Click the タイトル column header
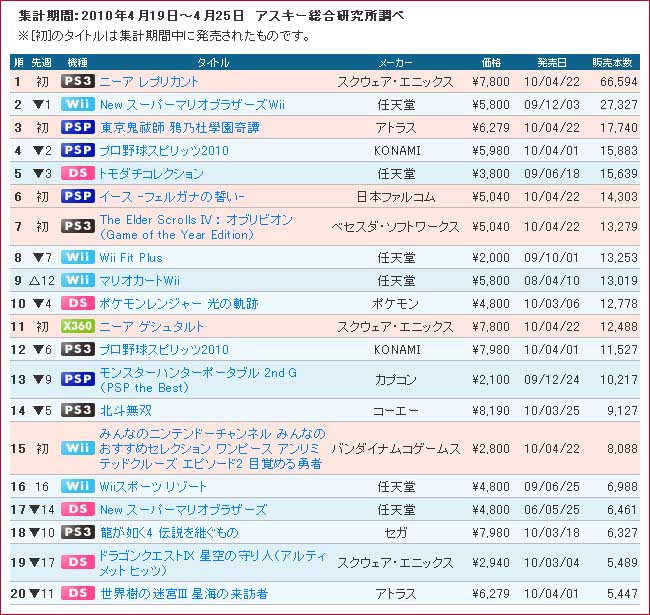This screenshot has width=650, height=615. 213,63
